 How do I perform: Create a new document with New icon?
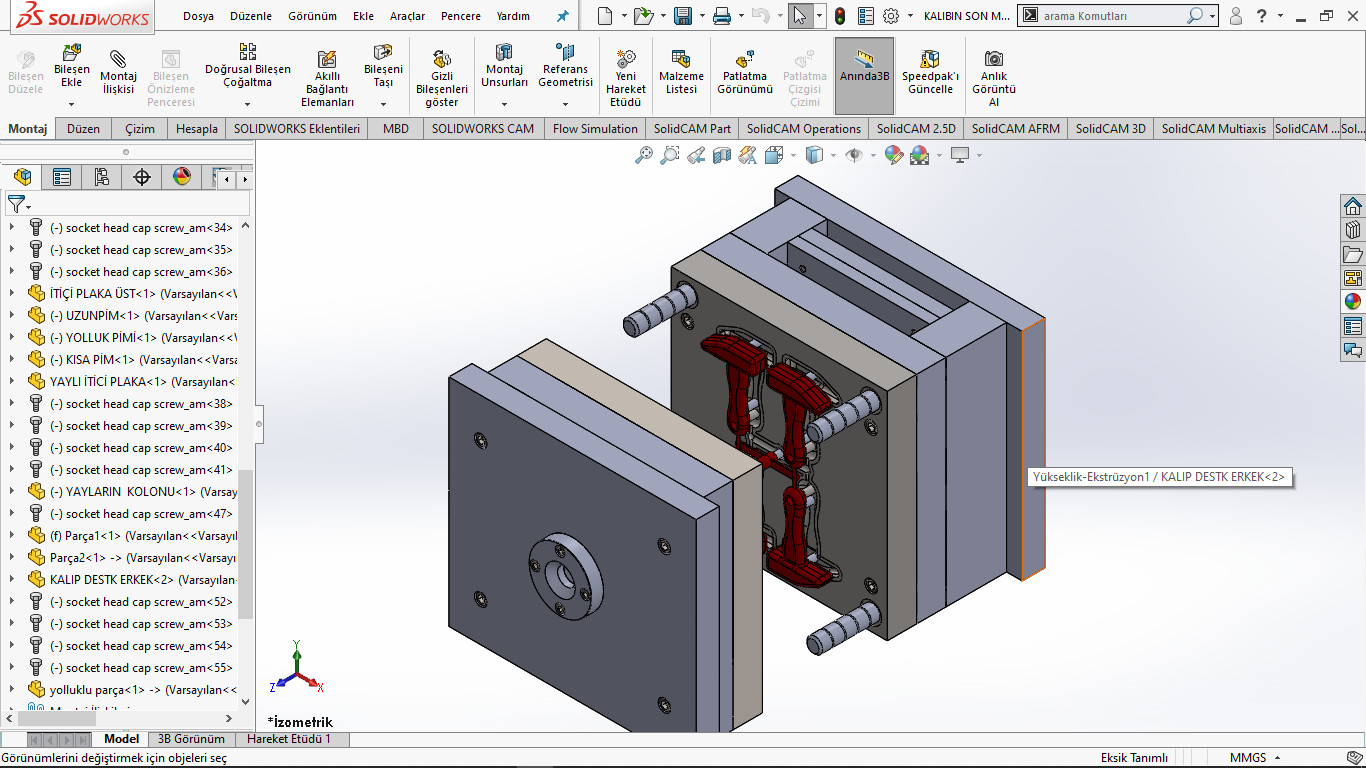(604, 16)
